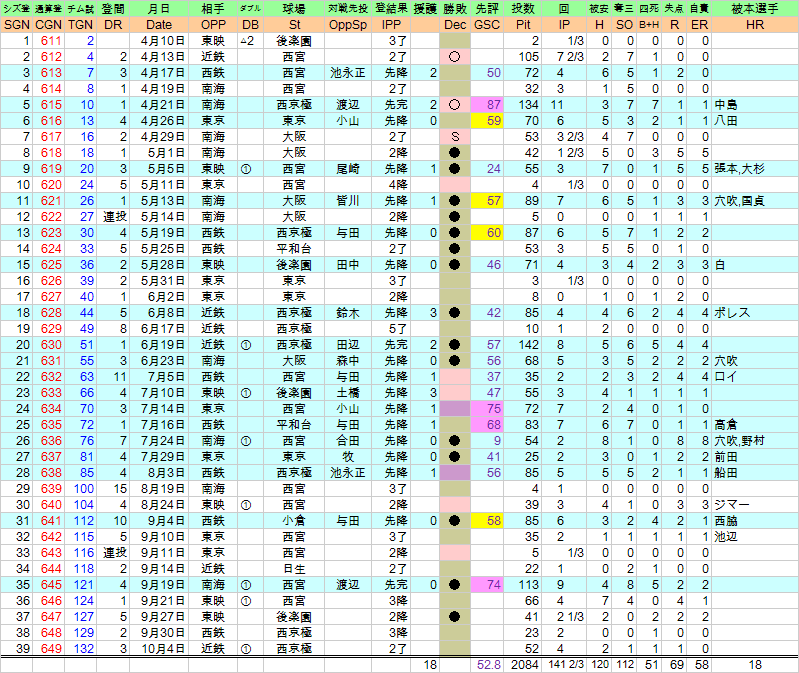
Task: Click yellow GSC cell 59
Action: tap(487, 121)
